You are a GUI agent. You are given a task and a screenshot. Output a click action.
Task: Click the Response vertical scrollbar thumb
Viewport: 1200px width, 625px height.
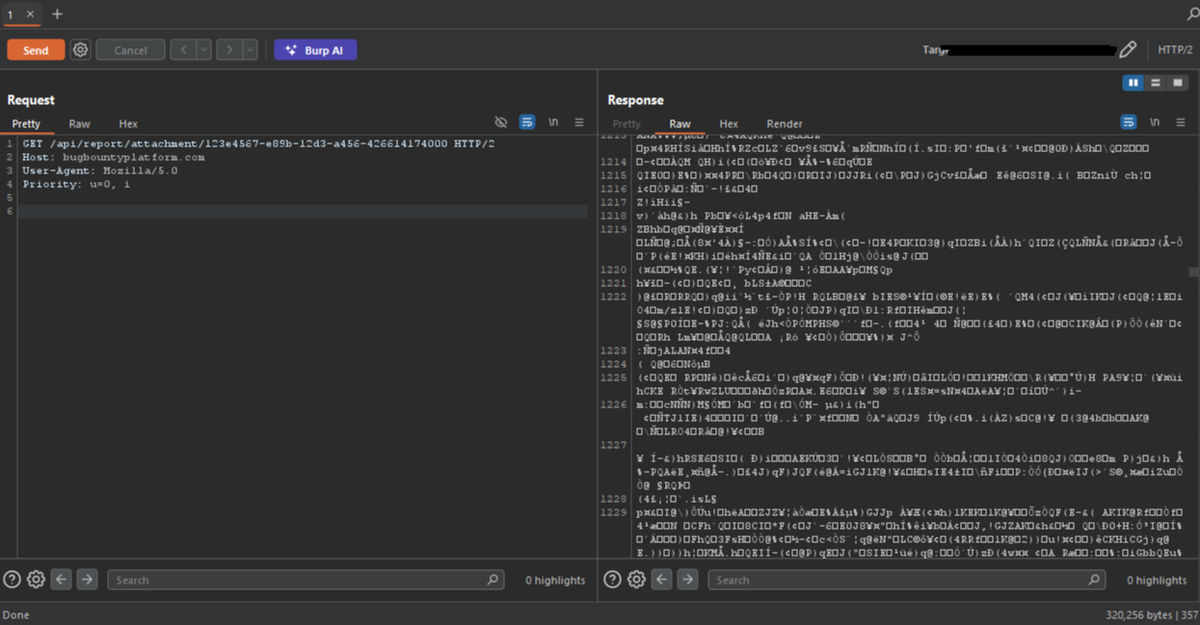(x=1192, y=271)
